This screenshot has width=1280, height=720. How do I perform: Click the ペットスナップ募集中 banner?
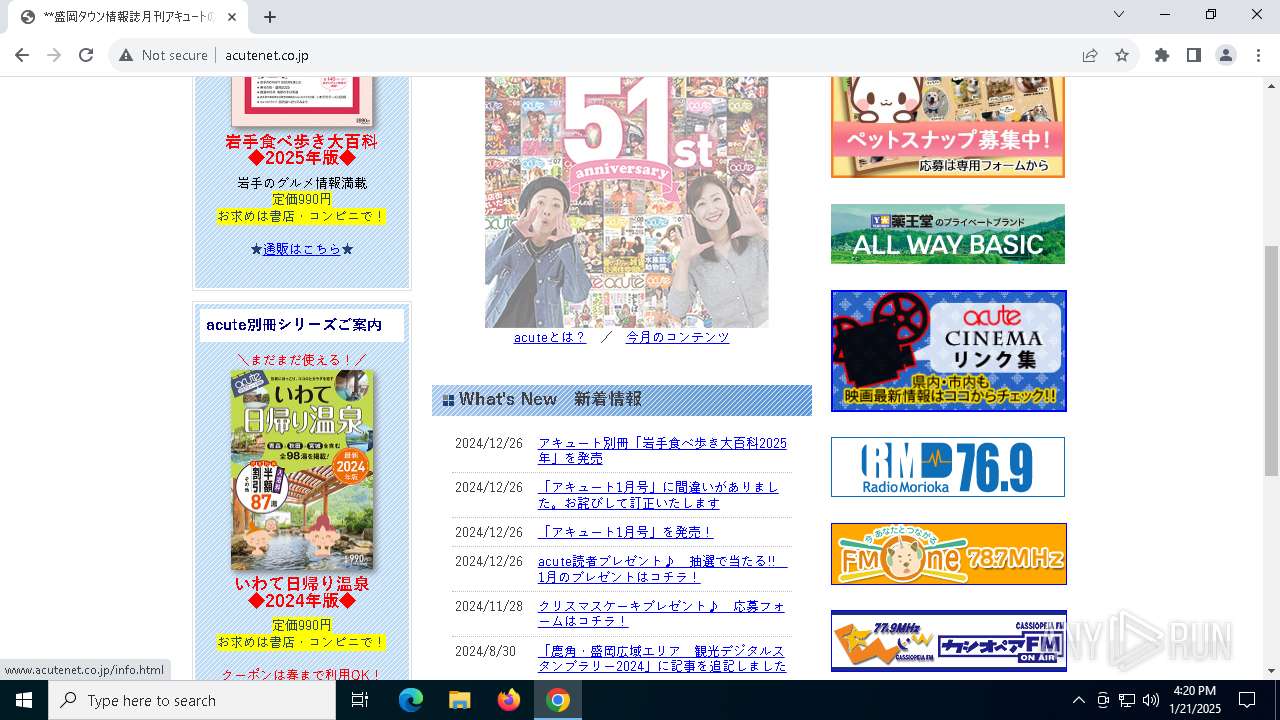(948, 127)
